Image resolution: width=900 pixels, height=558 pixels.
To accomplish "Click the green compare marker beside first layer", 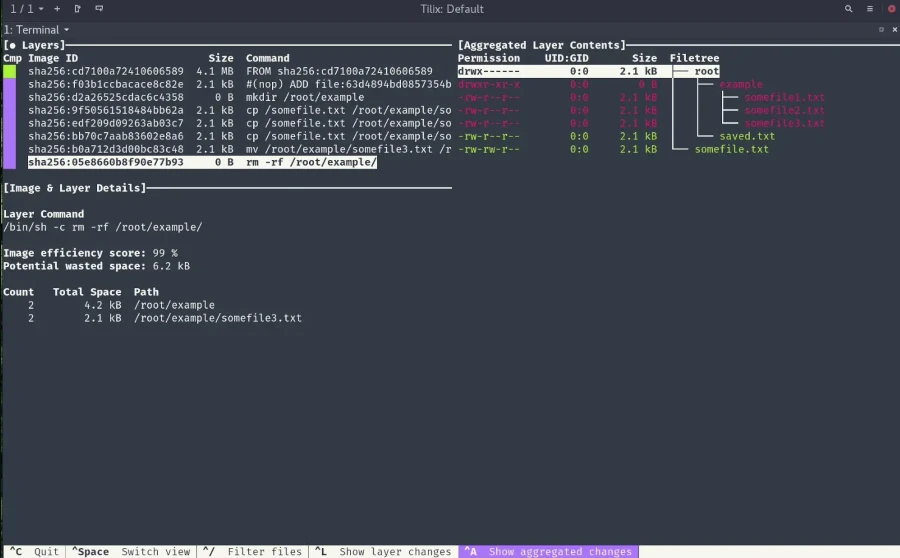I will coord(9,71).
